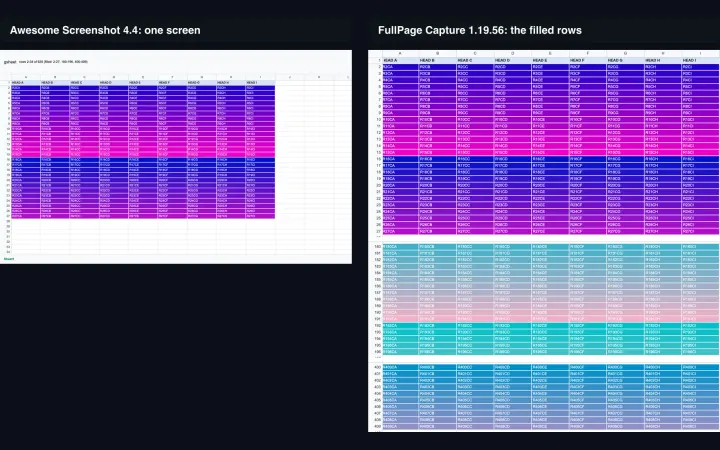The width and height of the screenshot is (720, 450).
Task: Select column I header in FullPage Capture sheet
Action: coord(700,54)
